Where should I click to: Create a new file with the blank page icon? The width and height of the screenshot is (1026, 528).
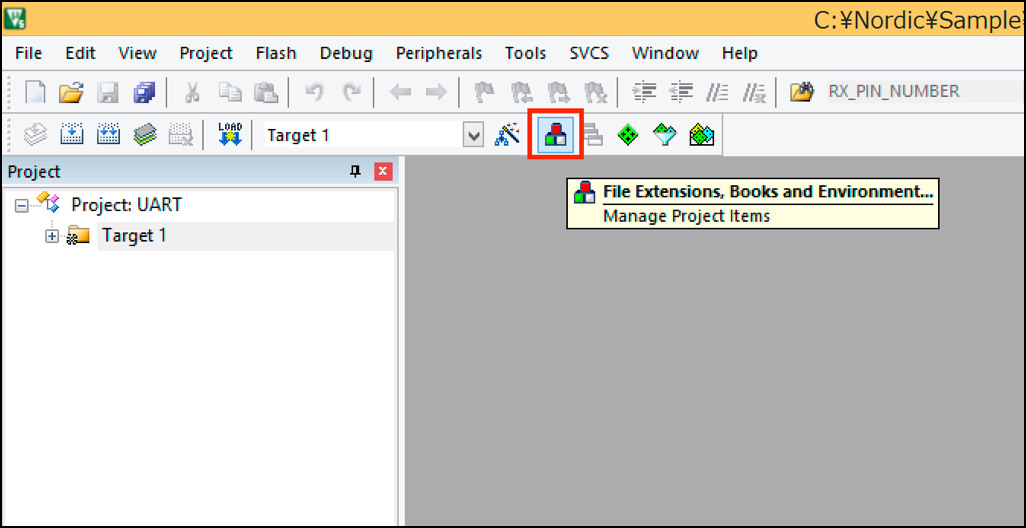pyautogui.click(x=35, y=93)
